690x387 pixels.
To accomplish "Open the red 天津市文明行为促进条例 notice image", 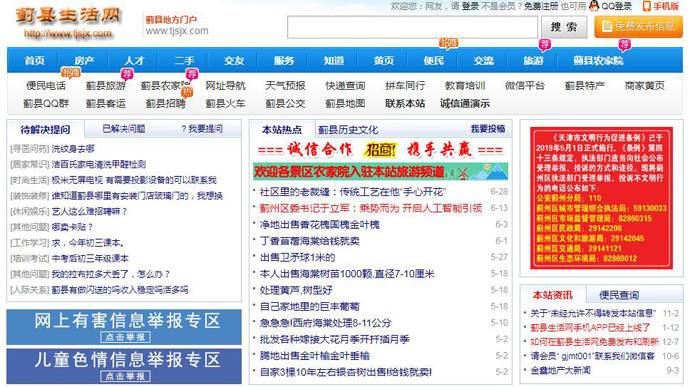I will [x=601, y=198].
